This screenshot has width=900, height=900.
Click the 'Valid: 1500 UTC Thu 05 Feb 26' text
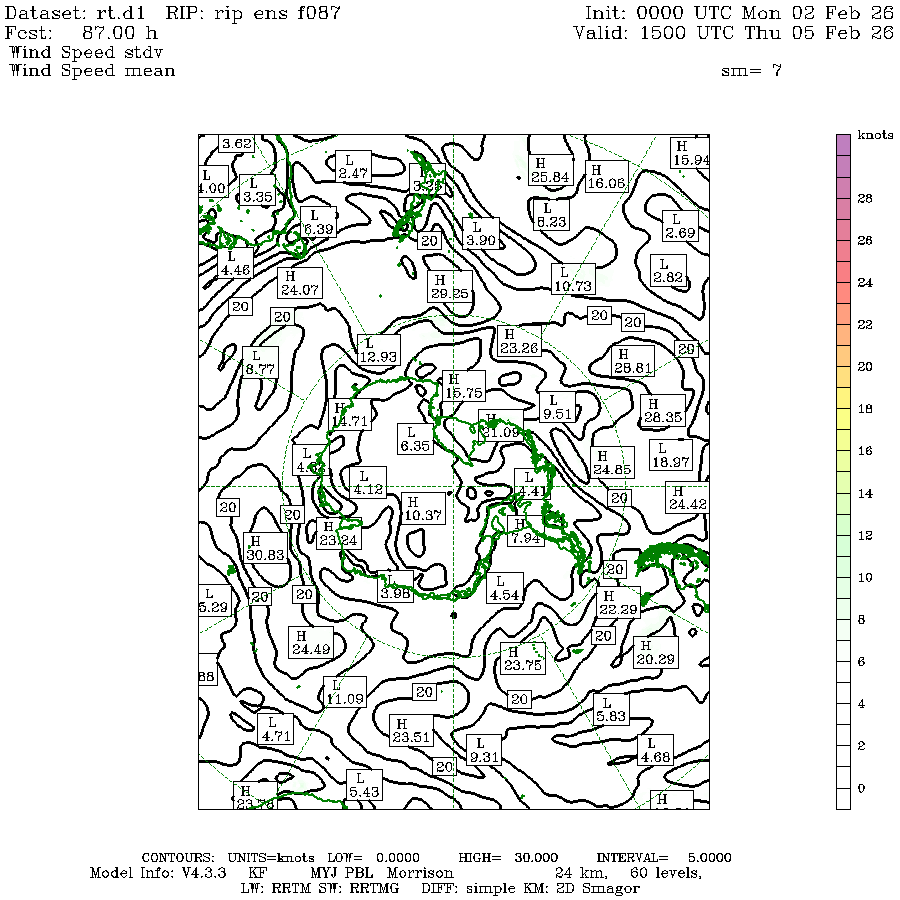(x=734, y=33)
